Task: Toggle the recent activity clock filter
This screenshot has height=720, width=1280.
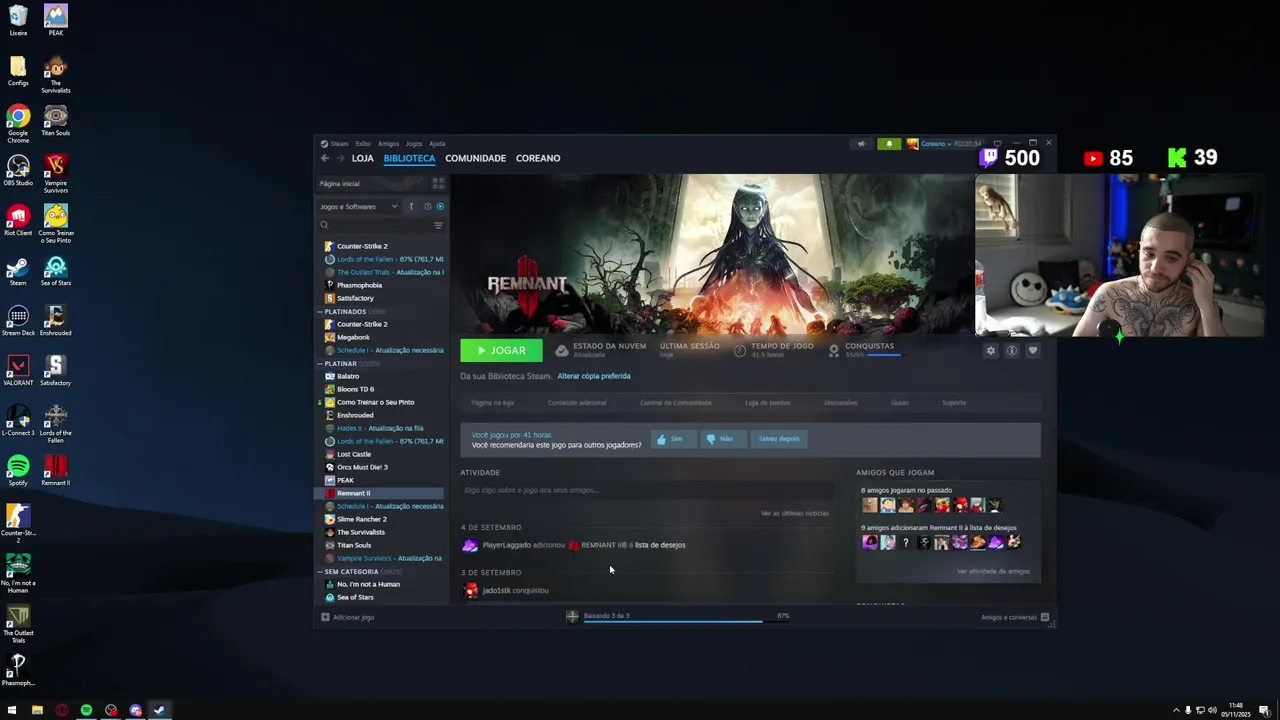Action: click(427, 206)
